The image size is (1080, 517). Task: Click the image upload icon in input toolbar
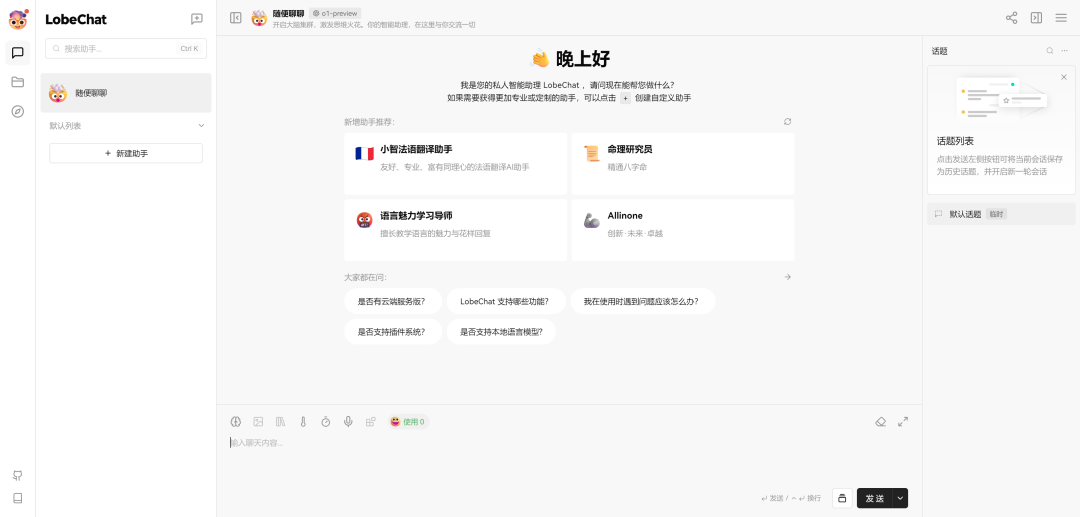pos(258,422)
